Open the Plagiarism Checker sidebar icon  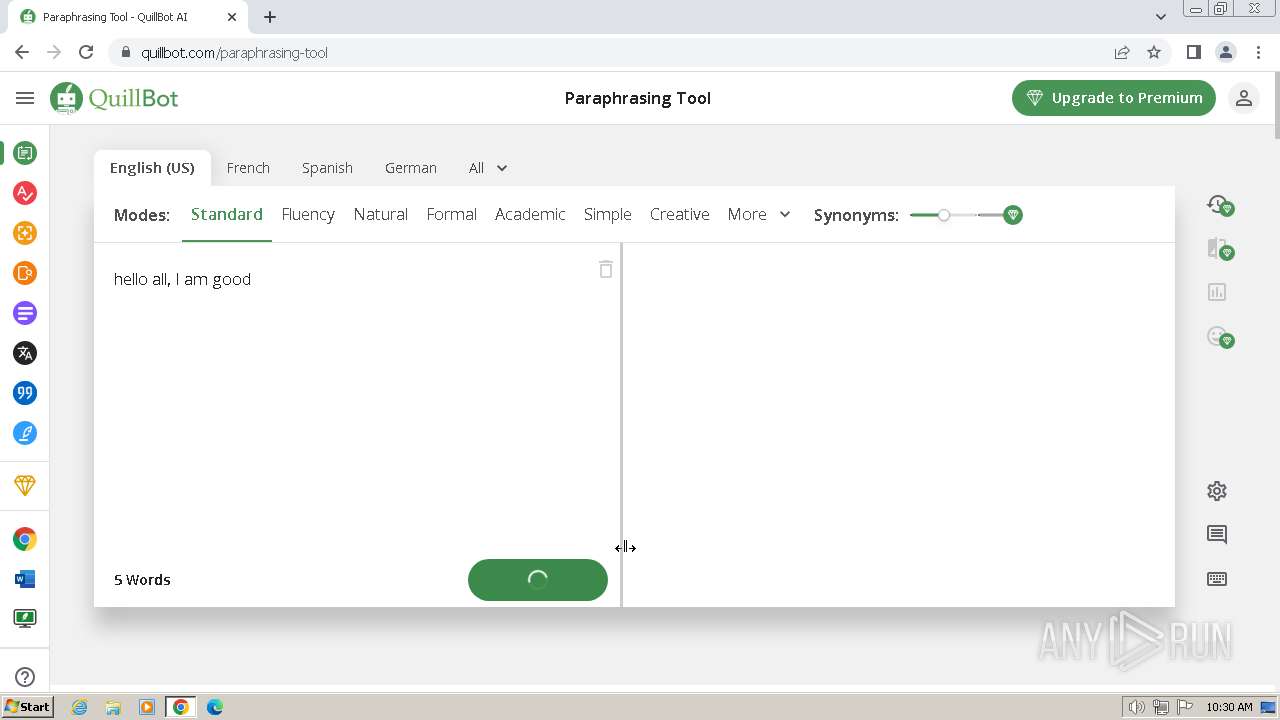click(x=25, y=233)
